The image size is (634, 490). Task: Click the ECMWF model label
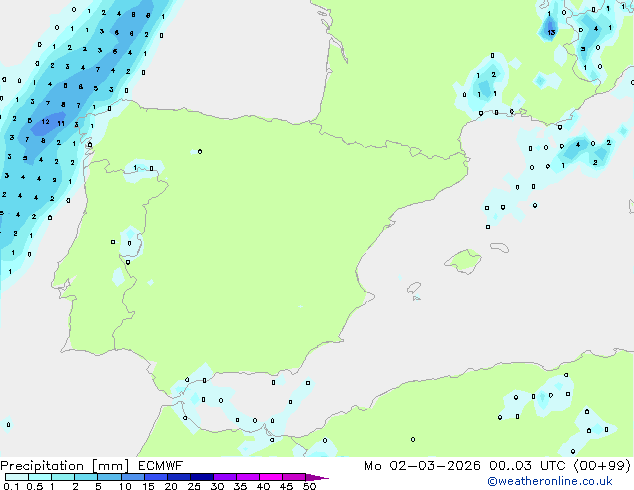coord(161,466)
